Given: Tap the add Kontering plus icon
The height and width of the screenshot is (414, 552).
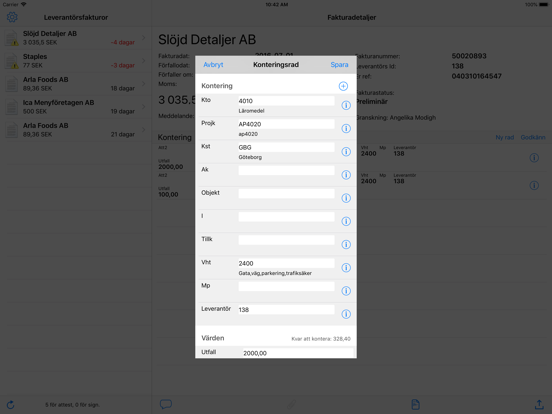Looking at the screenshot, I should pos(343,86).
